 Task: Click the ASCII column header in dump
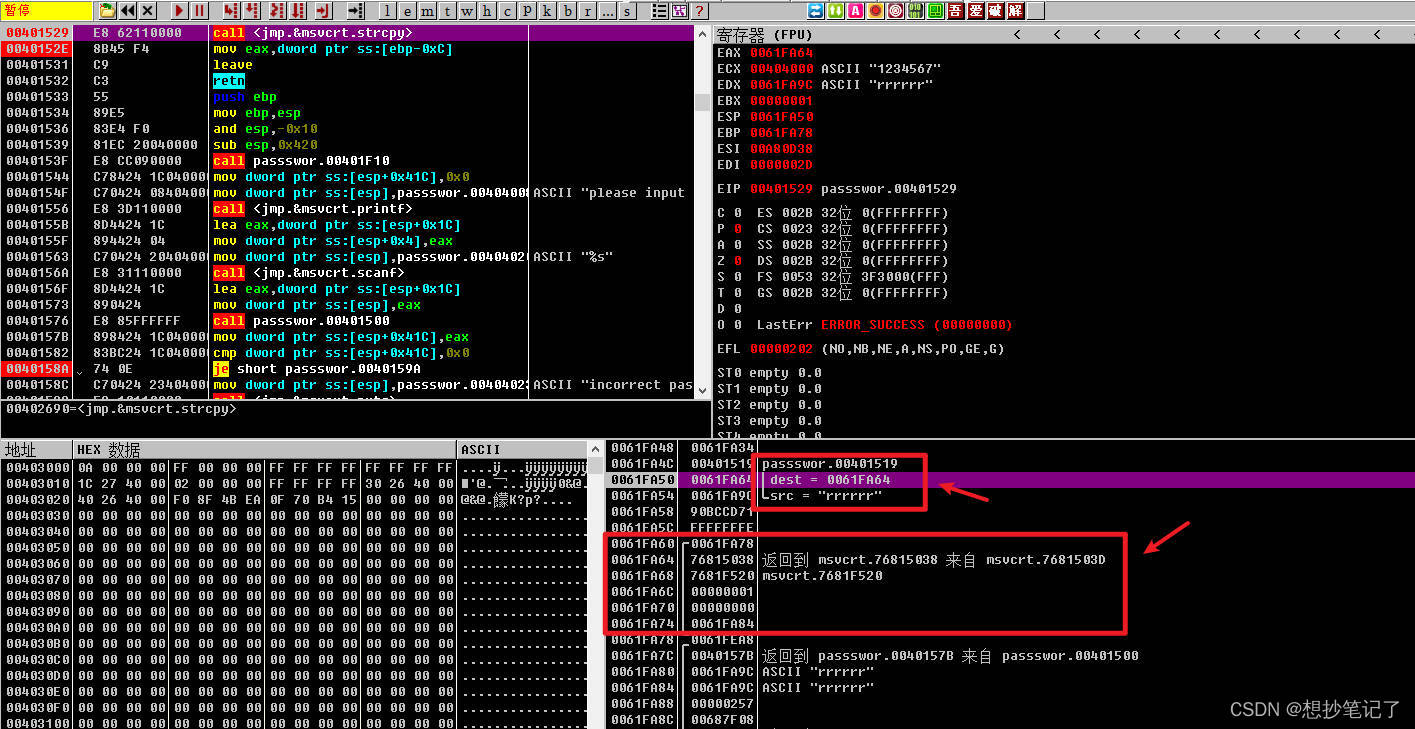click(x=521, y=450)
